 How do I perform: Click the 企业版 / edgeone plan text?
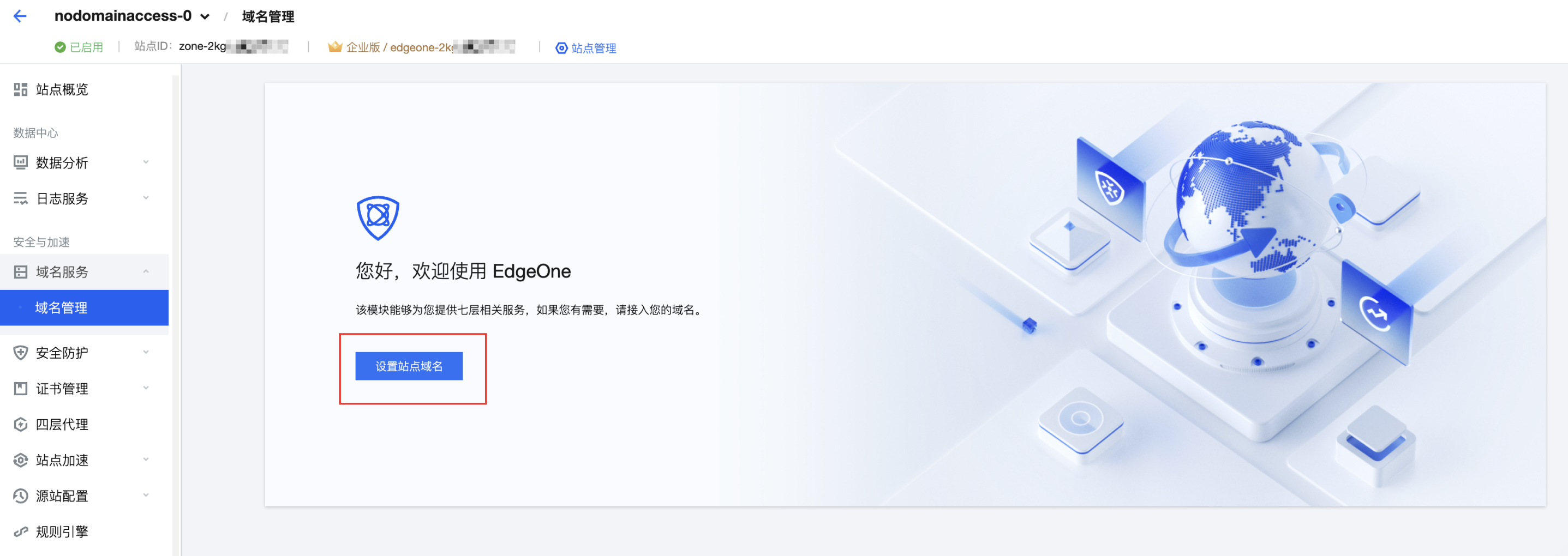pos(430,47)
